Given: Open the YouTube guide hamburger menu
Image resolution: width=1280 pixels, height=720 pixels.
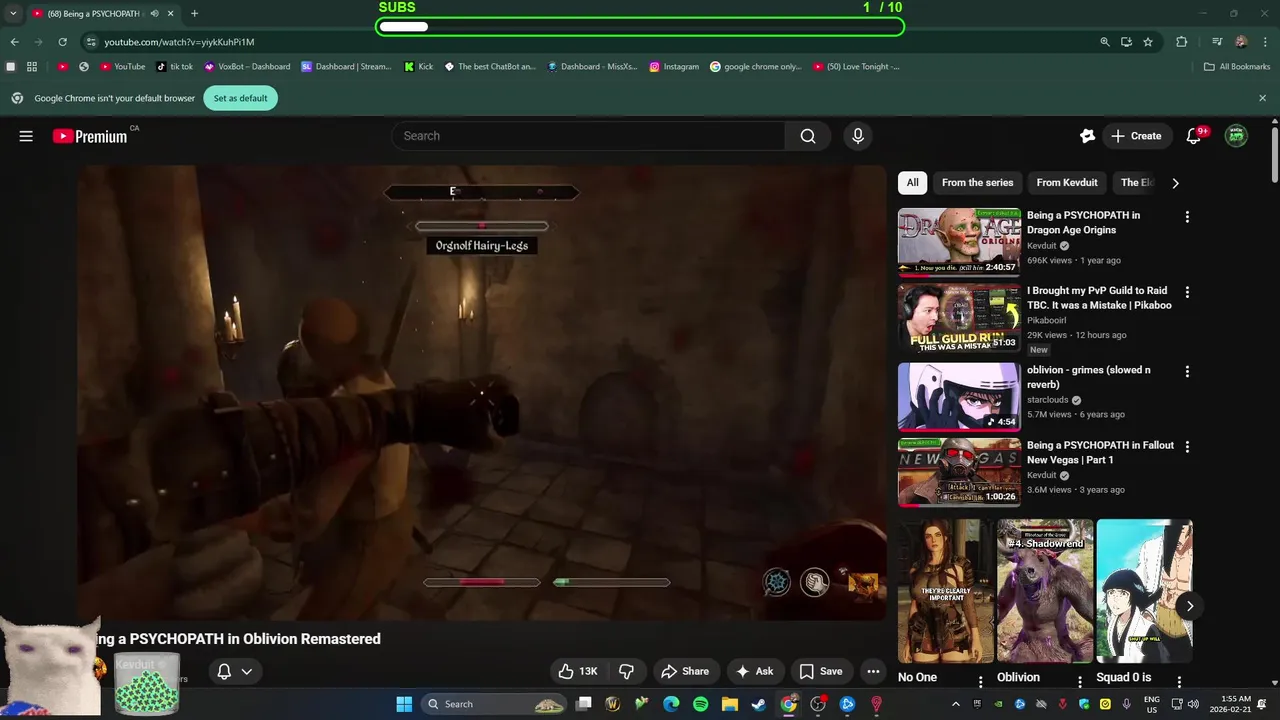Looking at the screenshot, I should coord(26,136).
